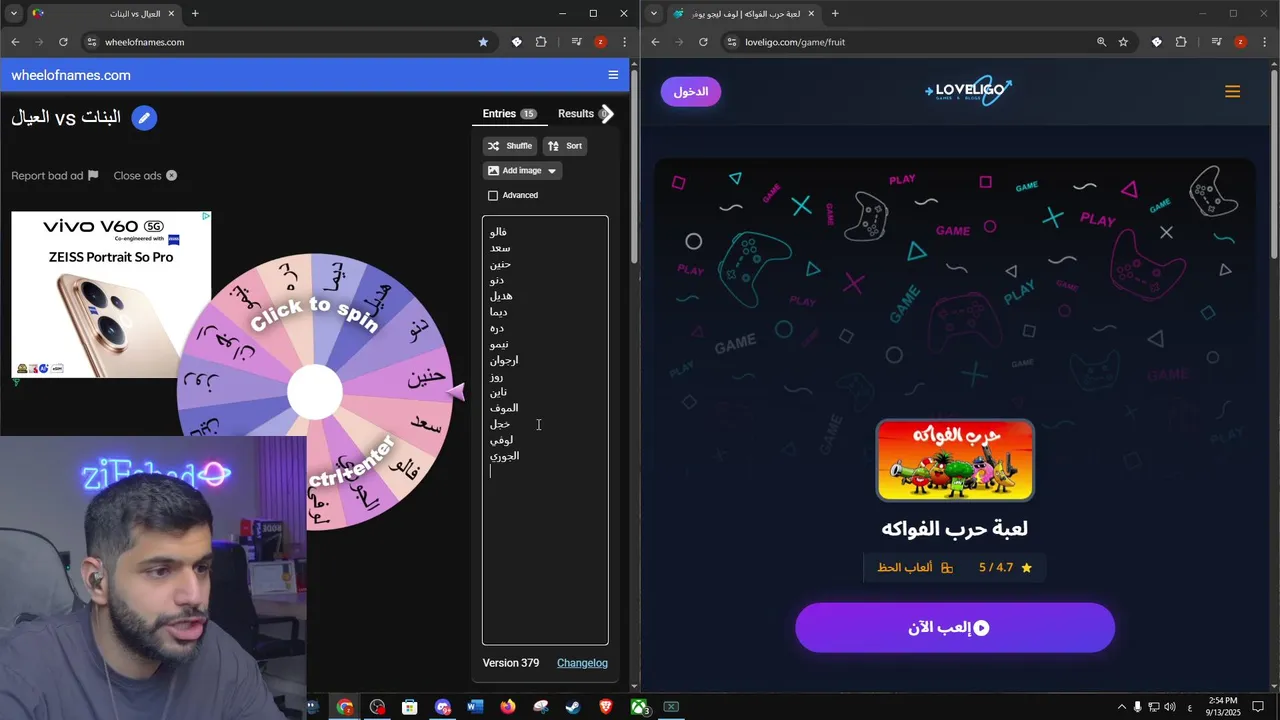Screen dimensions: 1280x720
Task: Sort the wheel entries
Action: click(565, 146)
